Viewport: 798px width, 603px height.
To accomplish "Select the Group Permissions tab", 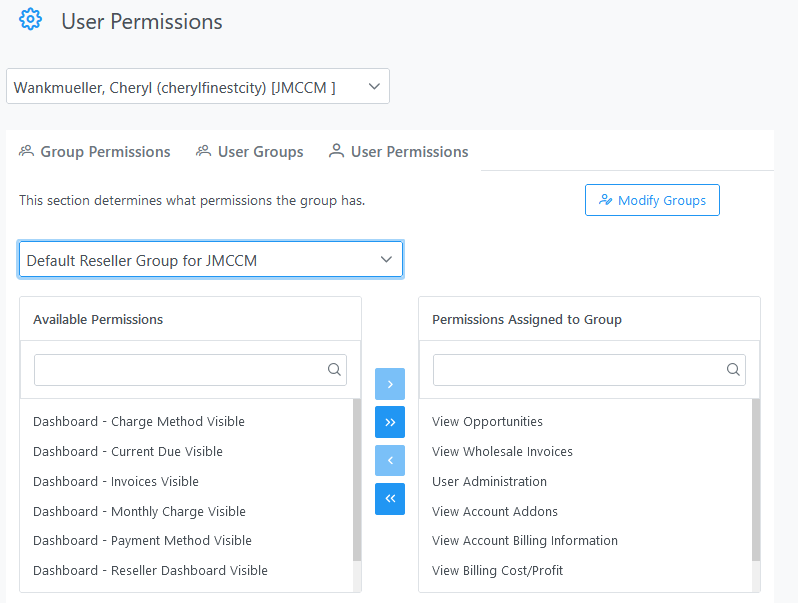I will tap(95, 152).
